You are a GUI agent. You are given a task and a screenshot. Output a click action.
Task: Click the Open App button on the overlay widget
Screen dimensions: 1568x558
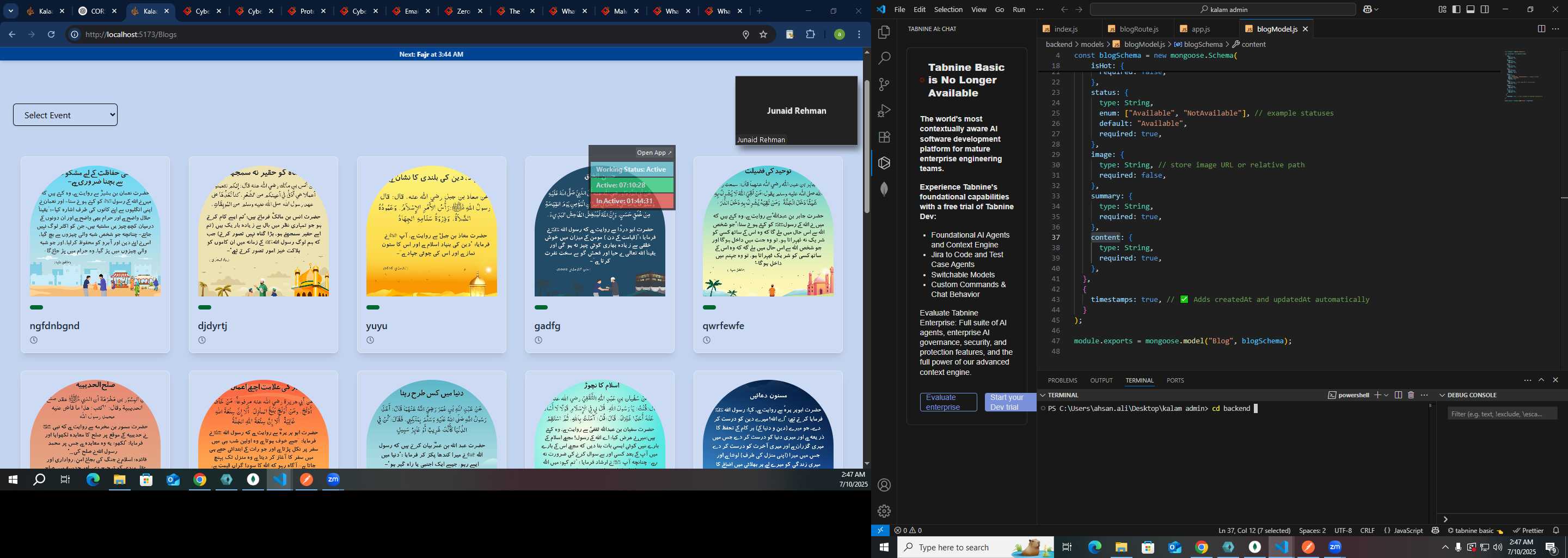pyautogui.click(x=654, y=153)
